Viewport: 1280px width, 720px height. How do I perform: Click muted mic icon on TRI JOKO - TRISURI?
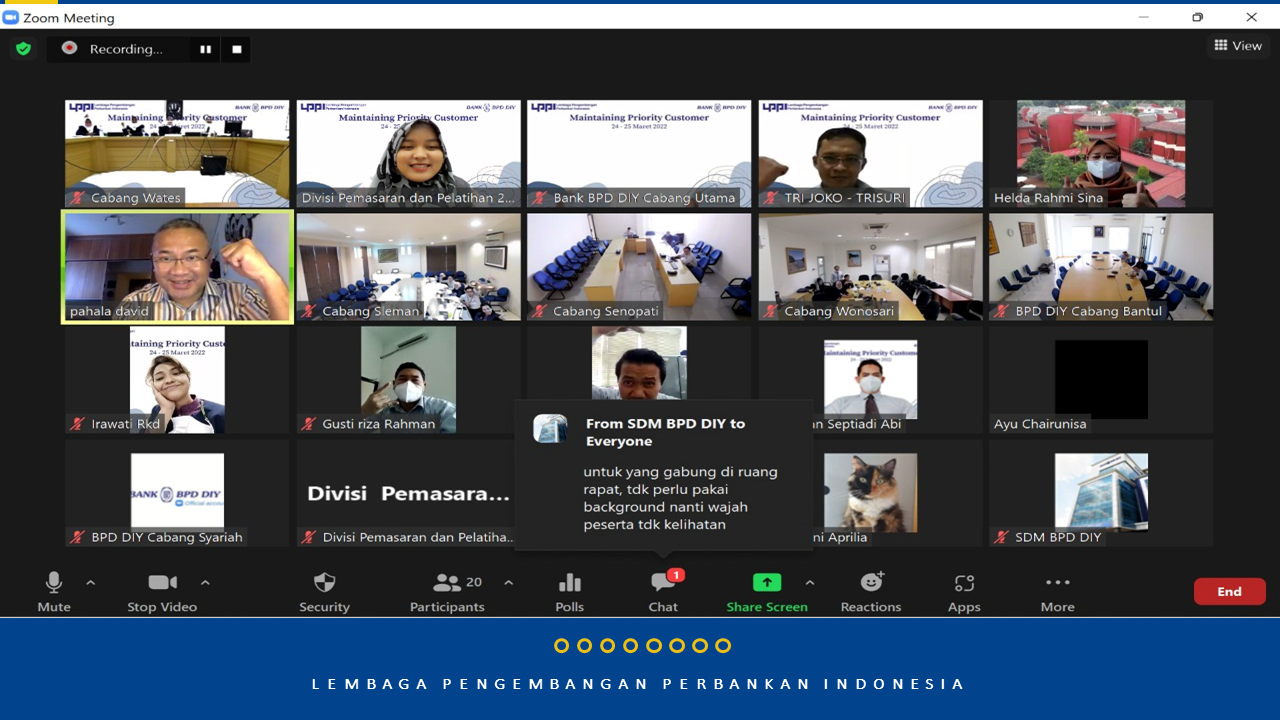point(770,198)
